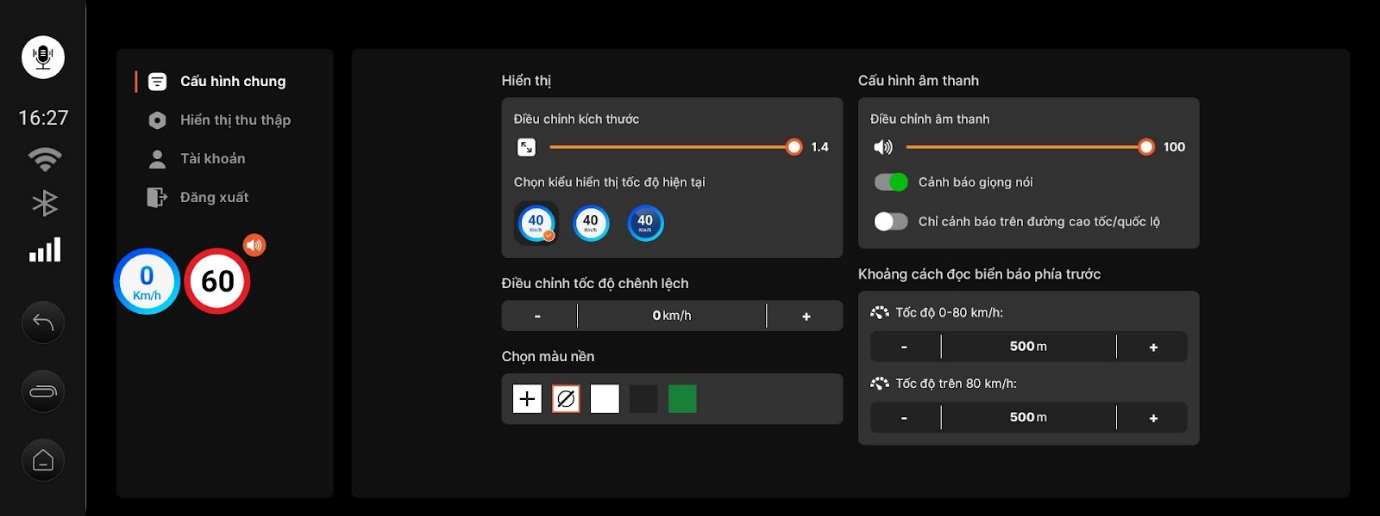Tap the 60 speed limit sign widget

click(217, 281)
